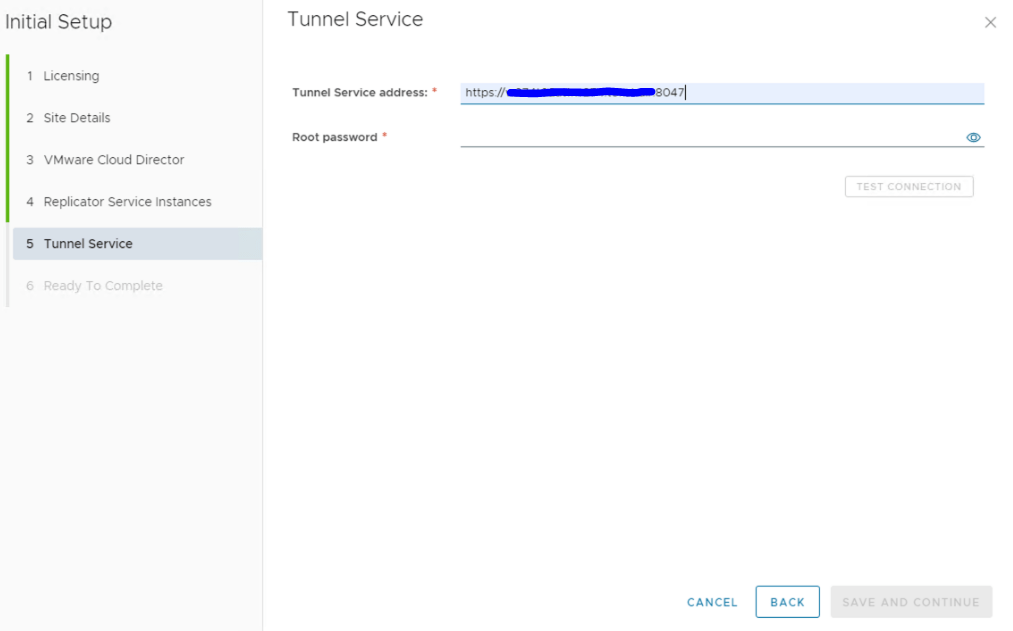Image resolution: width=1013 pixels, height=631 pixels.
Task: Click into the Root password field
Action: [x=710, y=137]
